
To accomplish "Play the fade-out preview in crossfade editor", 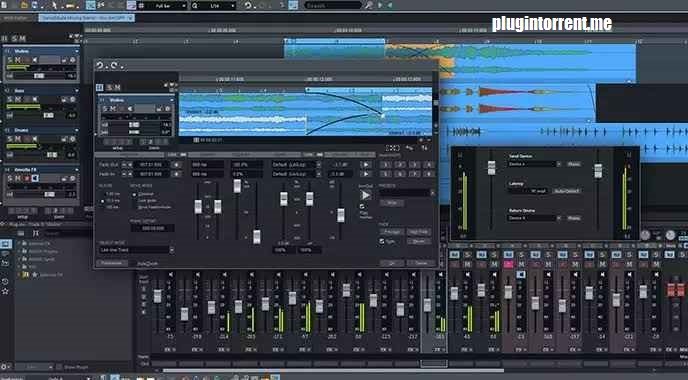I will click(x=365, y=165).
